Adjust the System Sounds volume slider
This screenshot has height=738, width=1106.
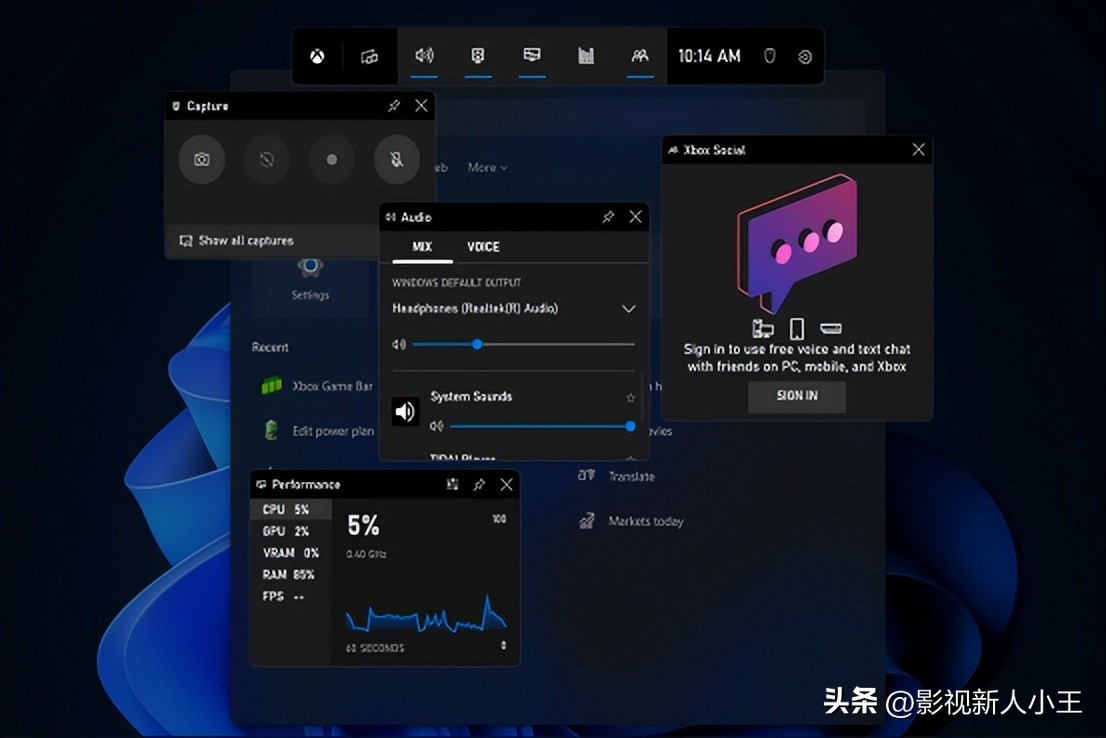pyautogui.click(x=542, y=426)
